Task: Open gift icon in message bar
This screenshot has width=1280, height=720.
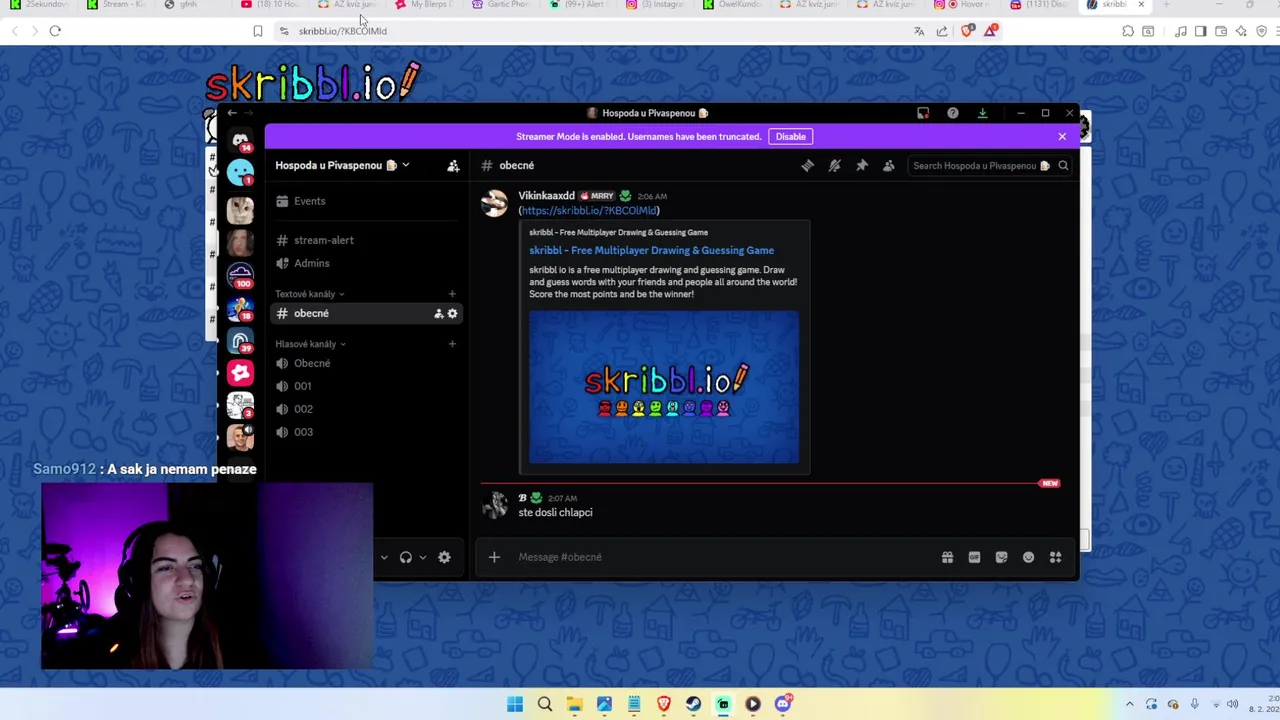Action: point(947,557)
